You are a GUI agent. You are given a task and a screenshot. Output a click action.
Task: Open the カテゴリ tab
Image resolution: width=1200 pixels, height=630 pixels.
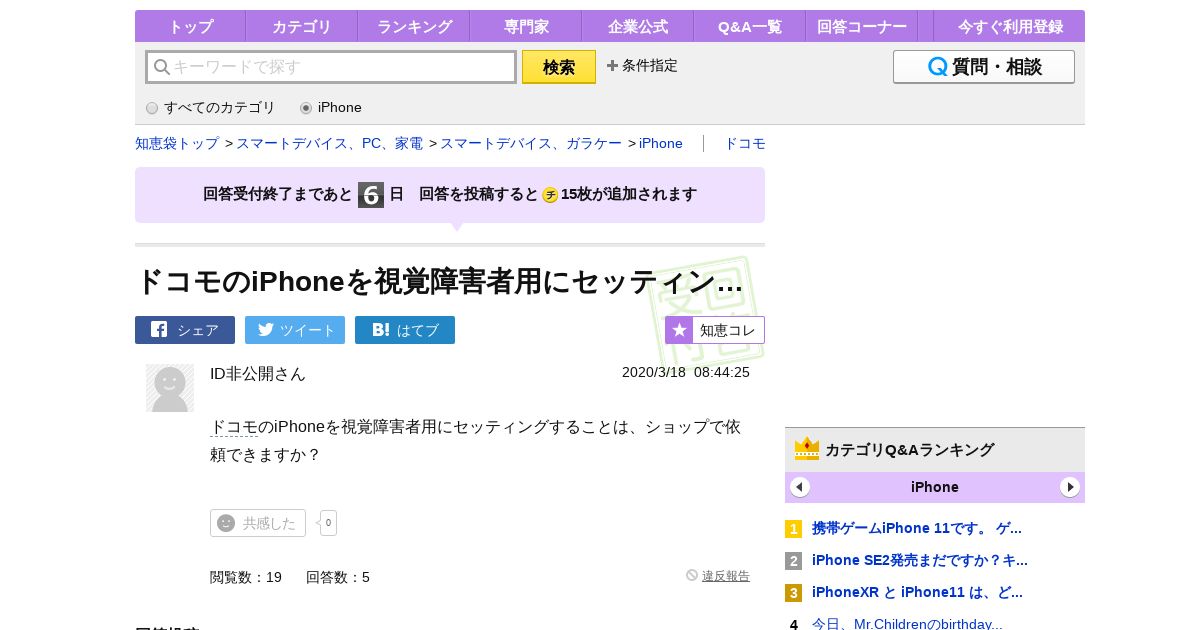click(301, 26)
